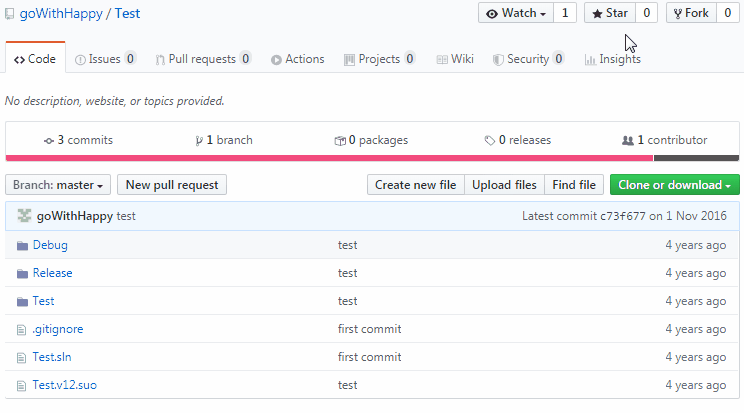Click the contributors people icon
Viewport: 744px width, 413px height.
pyautogui.click(x=628, y=141)
